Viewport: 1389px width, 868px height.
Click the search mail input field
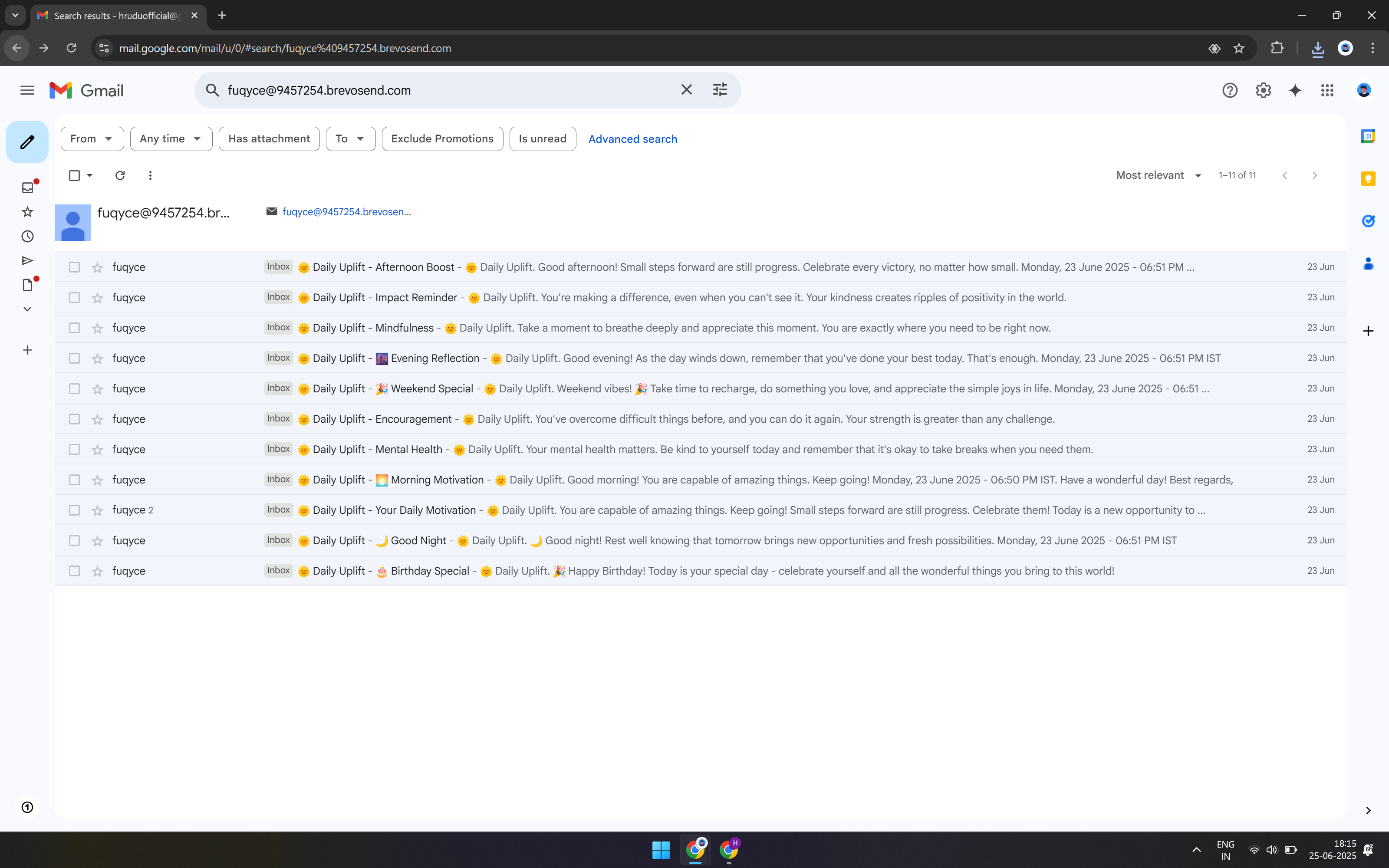pos(448,90)
